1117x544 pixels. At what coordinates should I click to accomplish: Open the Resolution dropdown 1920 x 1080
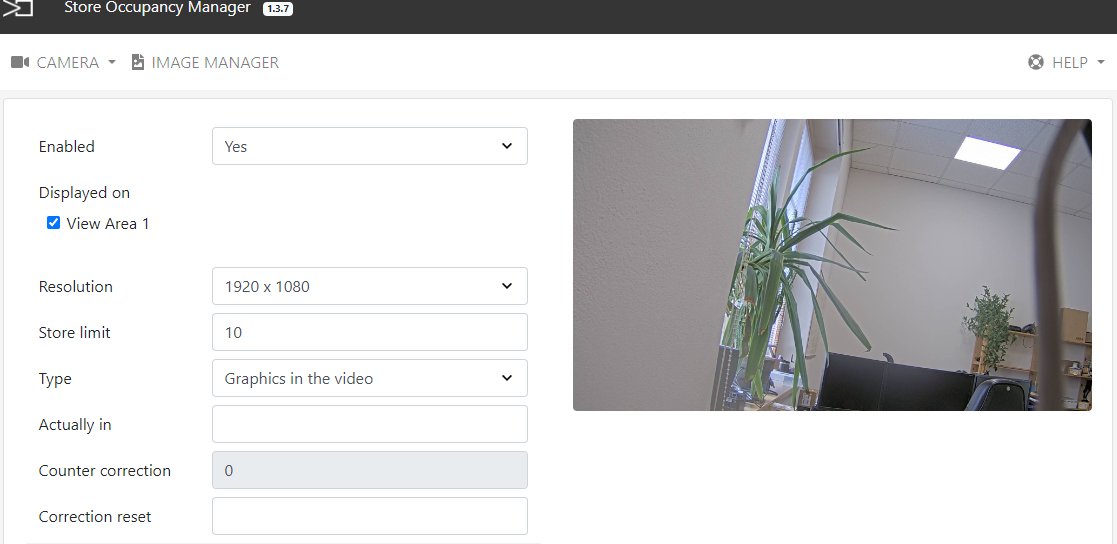pos(370,286)
